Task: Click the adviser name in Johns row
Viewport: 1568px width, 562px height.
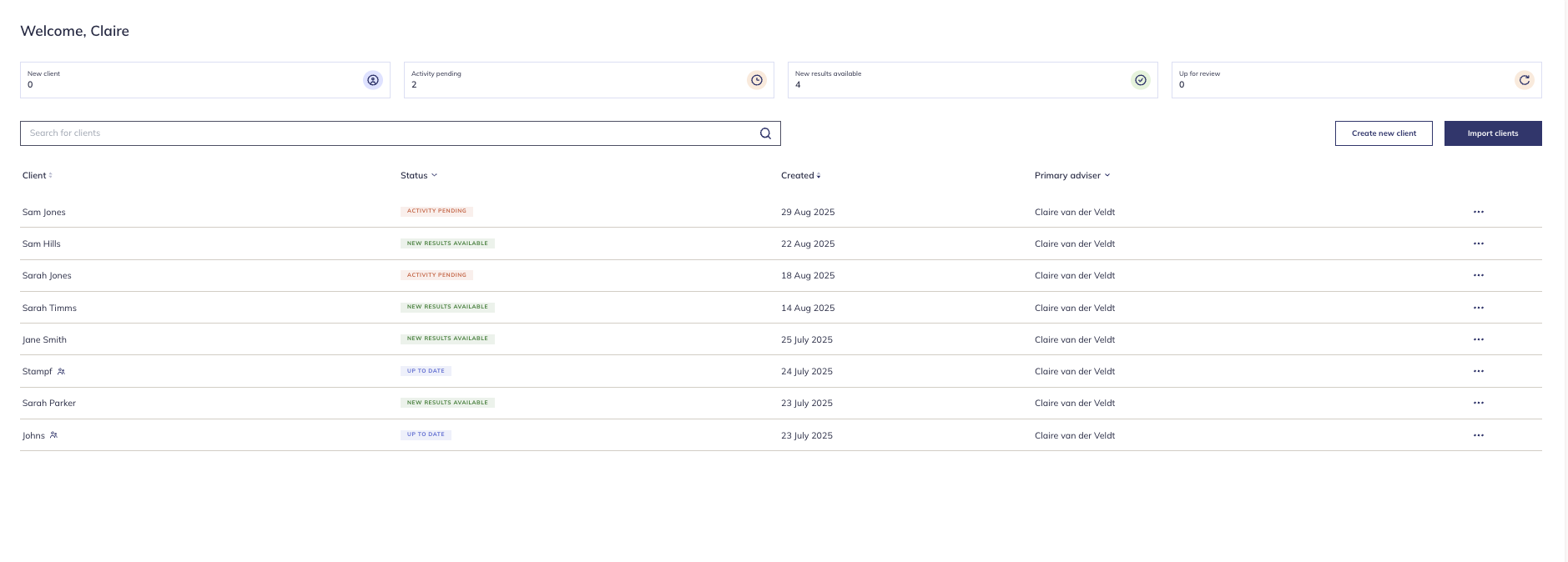Action: click(x=1075, y=435)
